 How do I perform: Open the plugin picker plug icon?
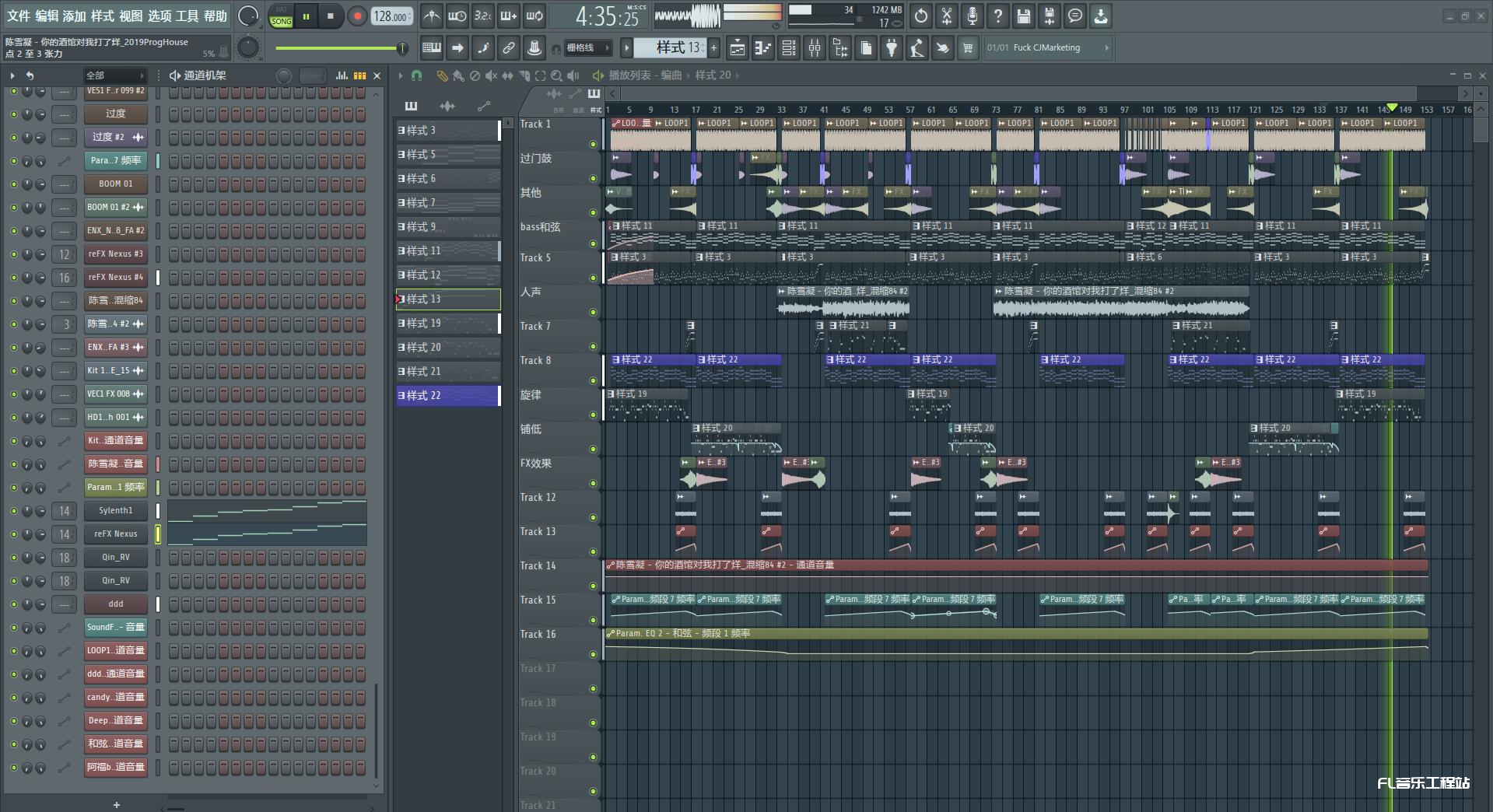(x=892, y=47)
